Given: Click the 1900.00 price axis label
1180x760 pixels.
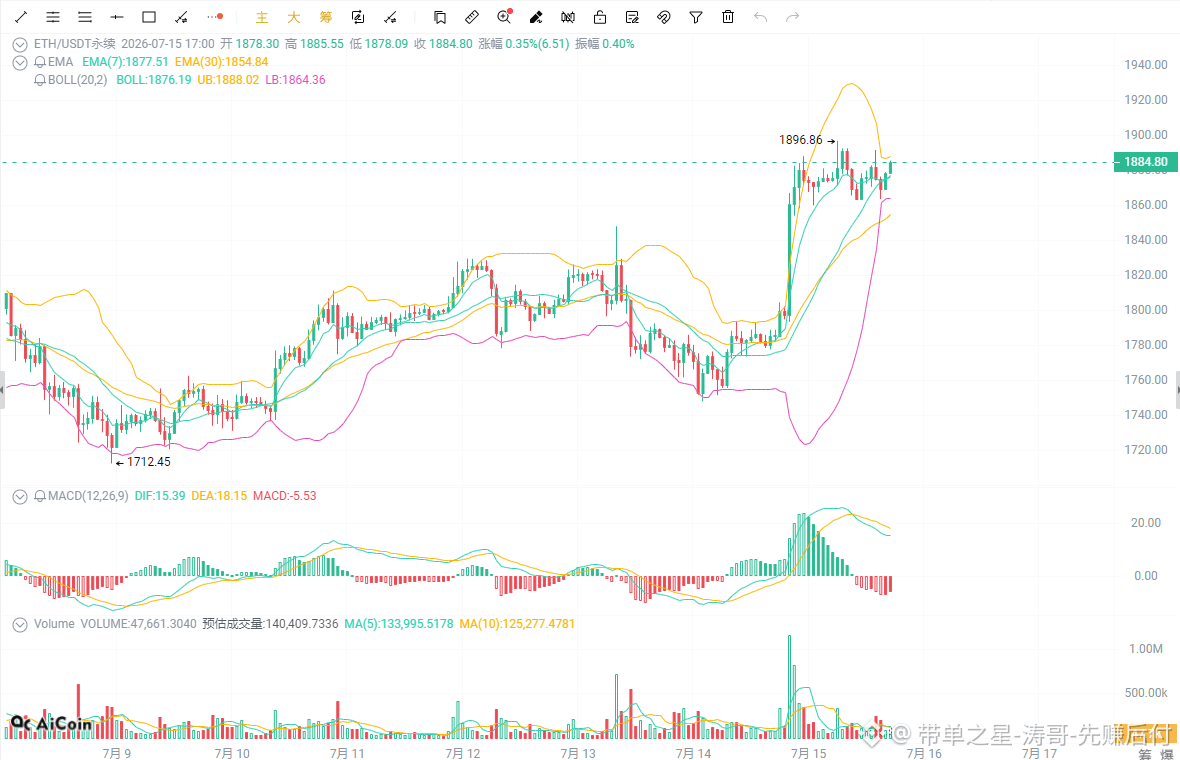Looking at the screenshot, I should (1145, 135).
